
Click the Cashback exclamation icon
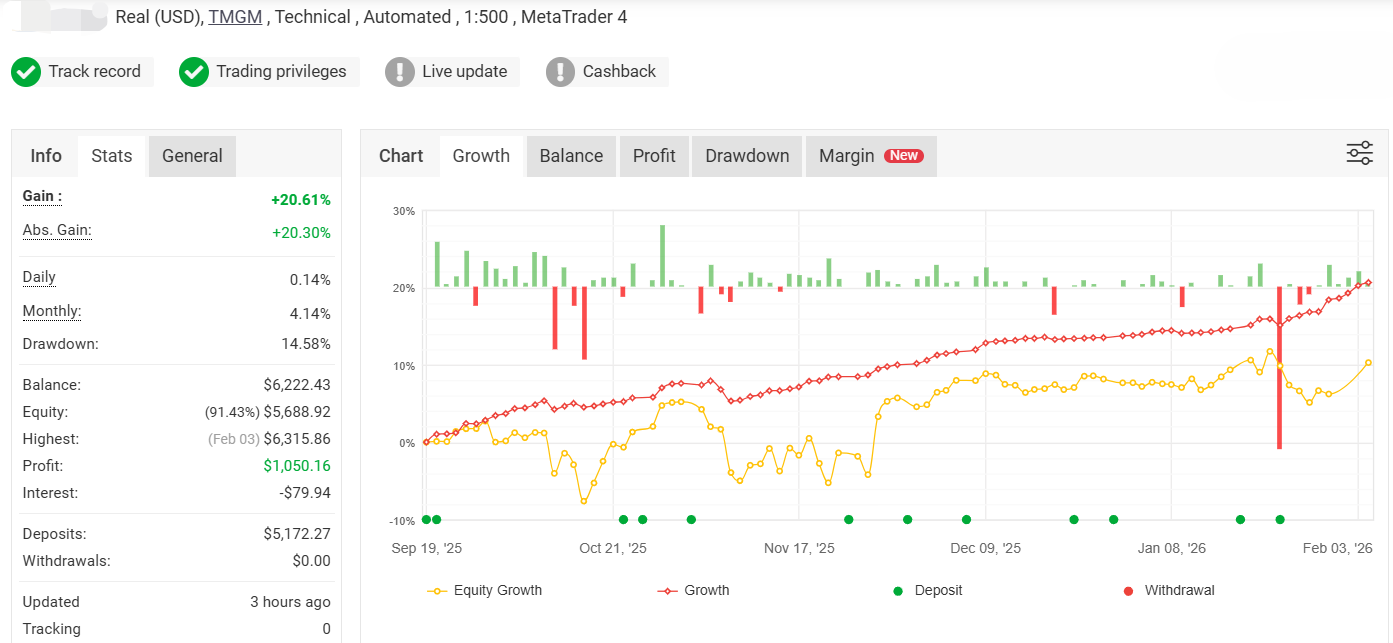(561, 72)
